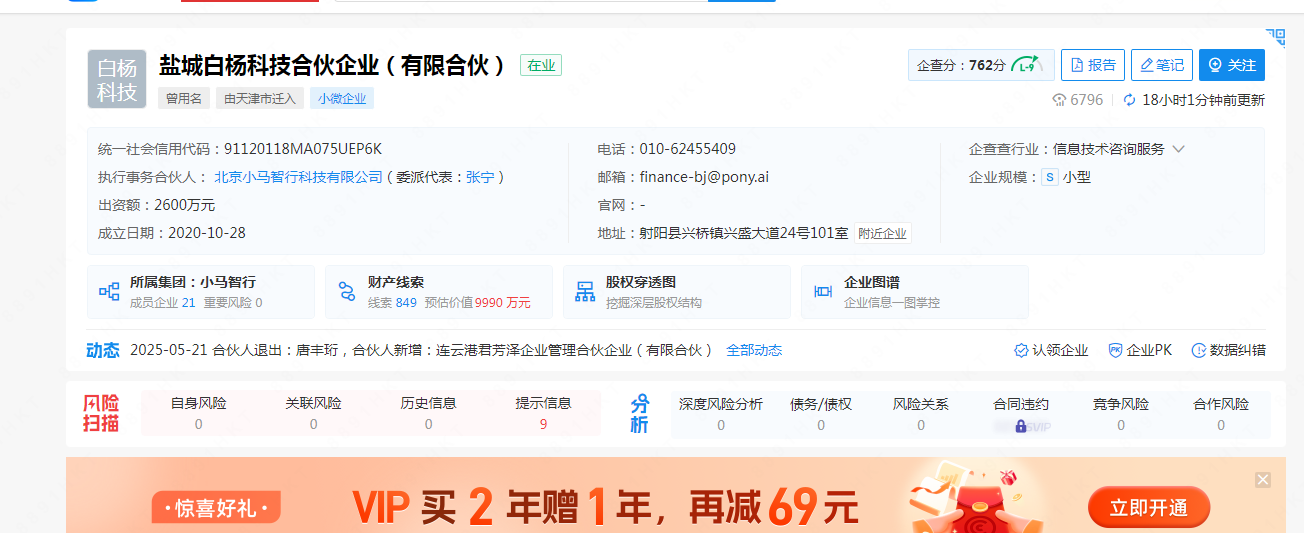Click the 在业 status tag
Image resolution: width=1304 pixels, height=533 pixels.
click(x=541, y=65)
